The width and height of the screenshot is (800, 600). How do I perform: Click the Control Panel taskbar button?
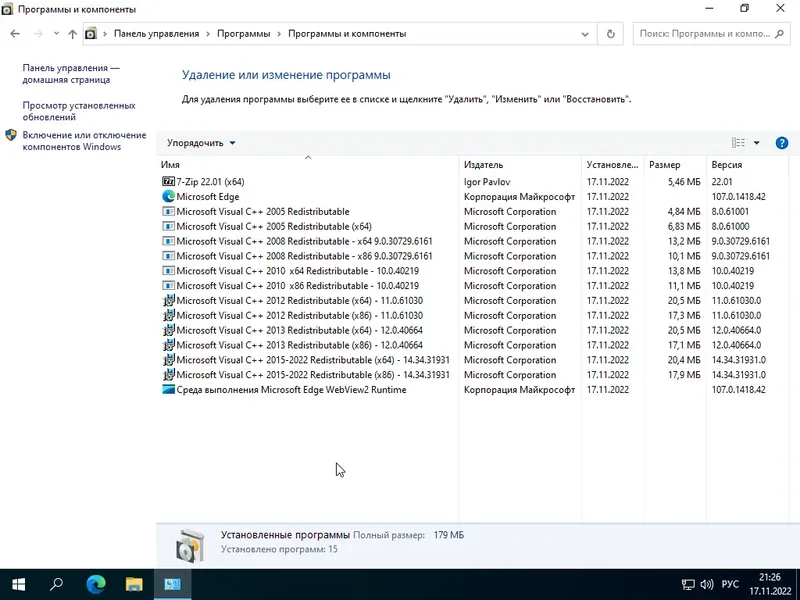coord(172,584)
